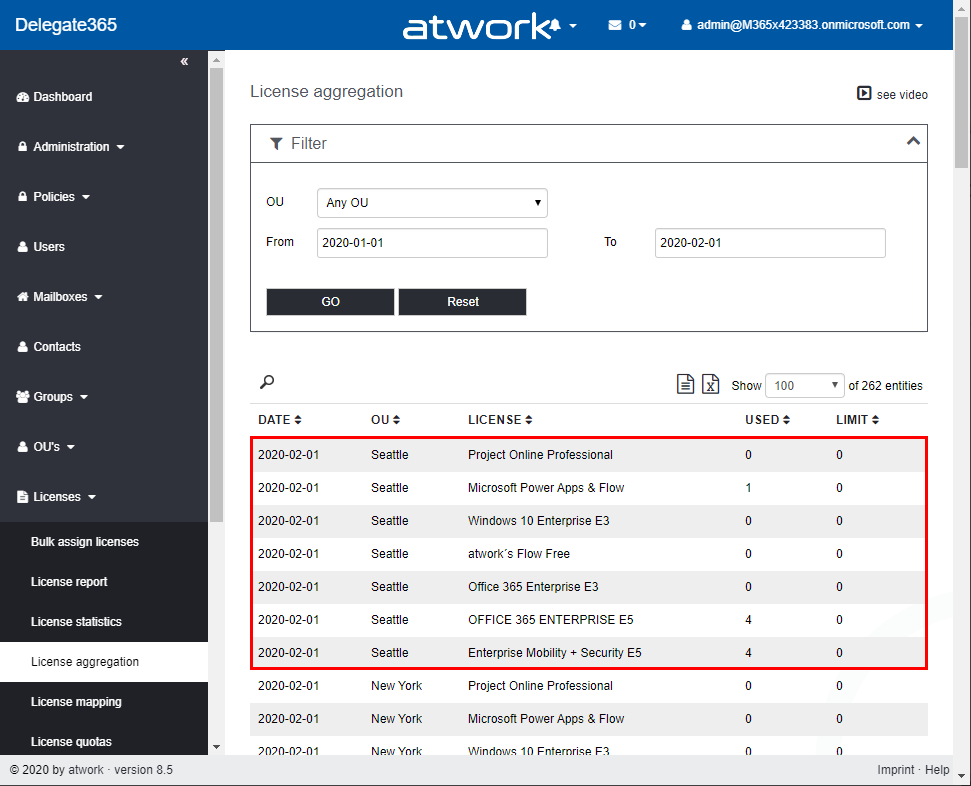Collapse the sidebar with double-chevron icon
The width and height of the screenshot is (971, 786).
point(184,62)
